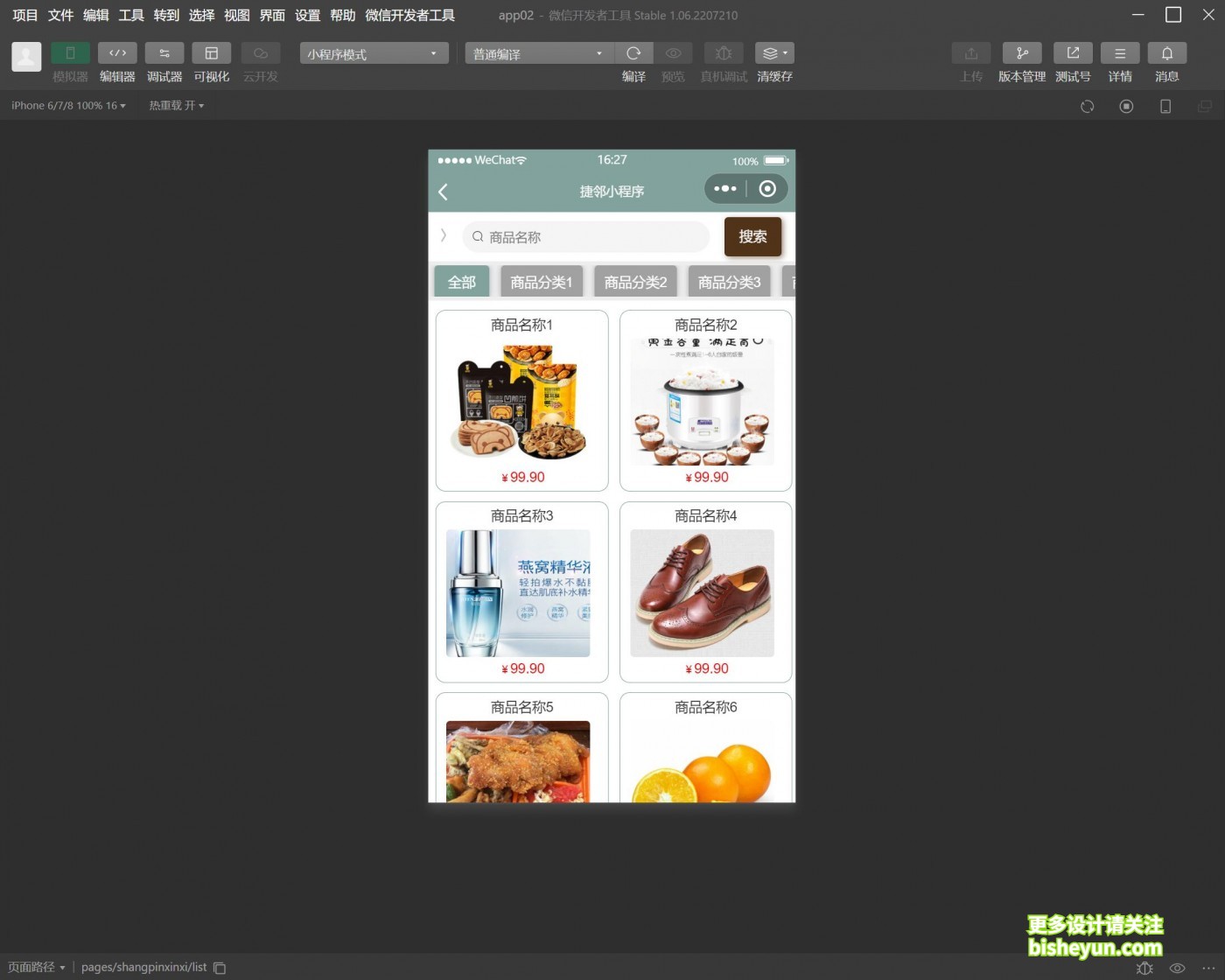Viewport: 1225px width, 980px height.
Task: Click the detach simulator window icon
Action: (1205, 106)
